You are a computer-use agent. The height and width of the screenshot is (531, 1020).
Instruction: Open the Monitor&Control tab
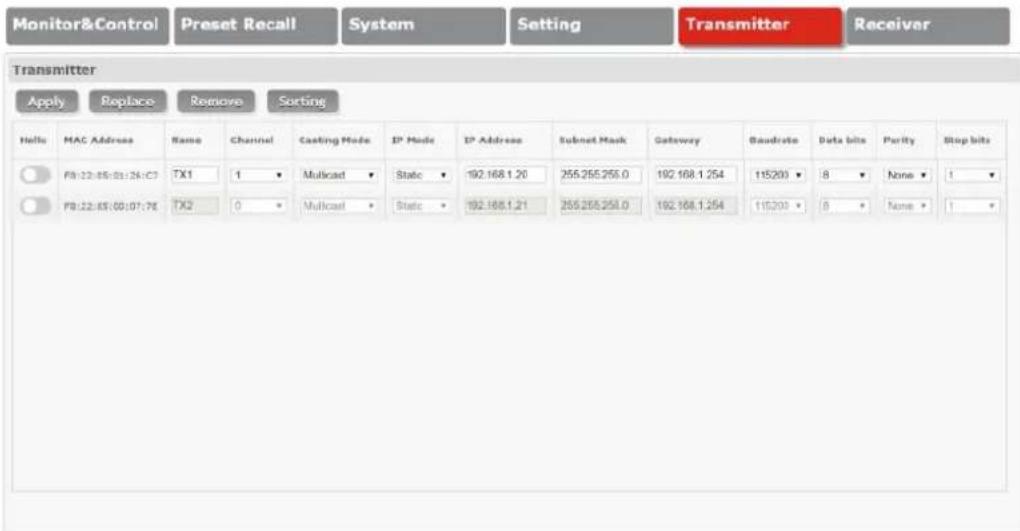point(87,25)
